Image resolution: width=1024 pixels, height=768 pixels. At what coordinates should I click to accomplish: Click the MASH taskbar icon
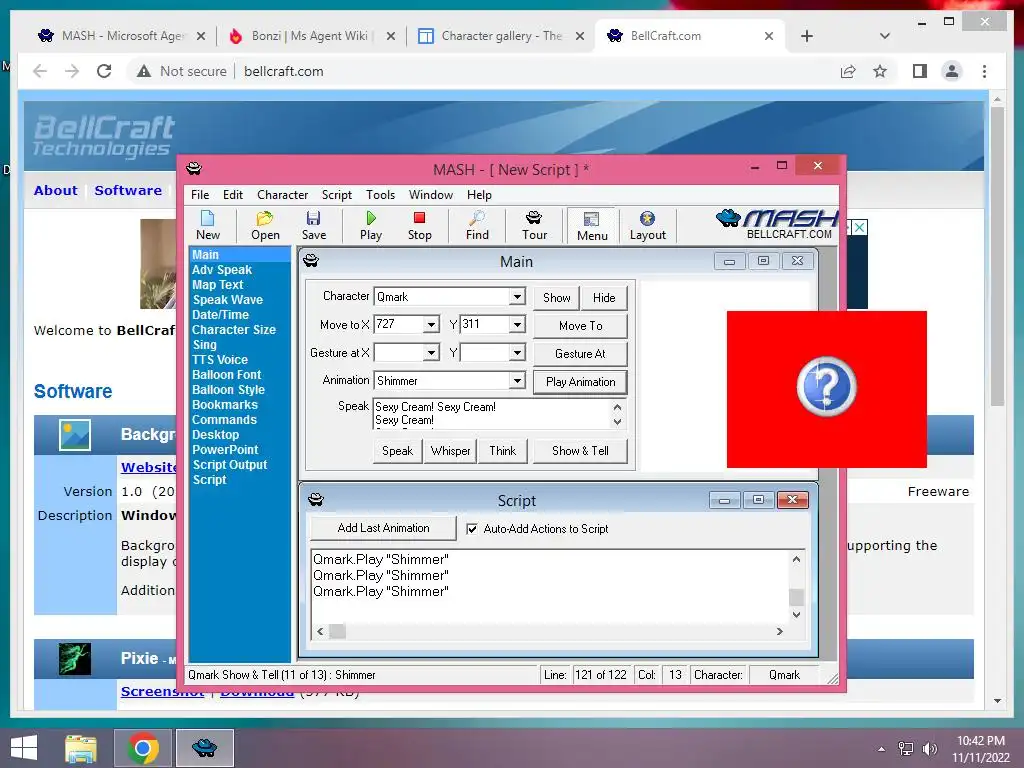point(204,748)
